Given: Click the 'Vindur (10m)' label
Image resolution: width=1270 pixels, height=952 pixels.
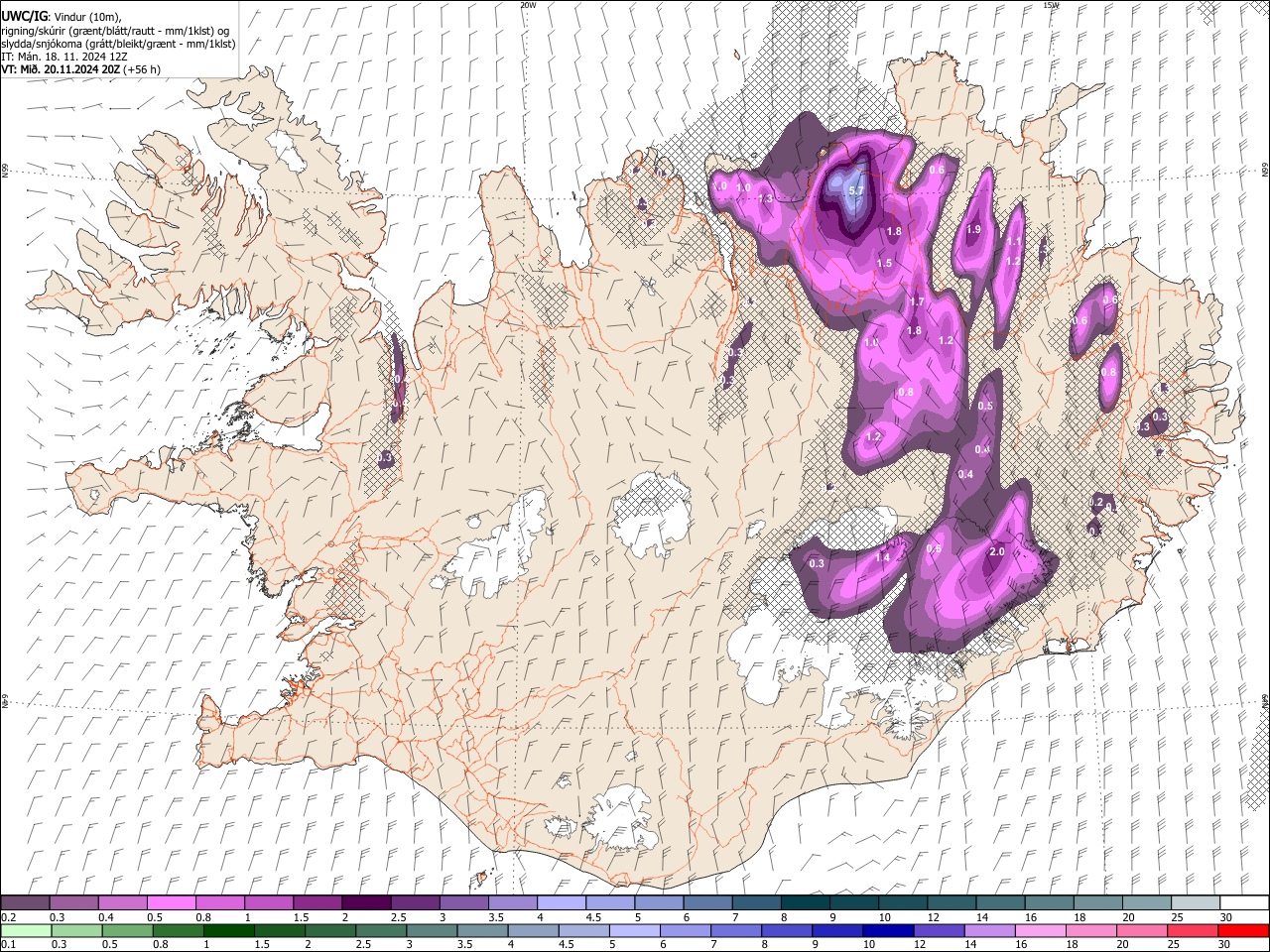Looking at the screenshot, I should click(85, 16).
